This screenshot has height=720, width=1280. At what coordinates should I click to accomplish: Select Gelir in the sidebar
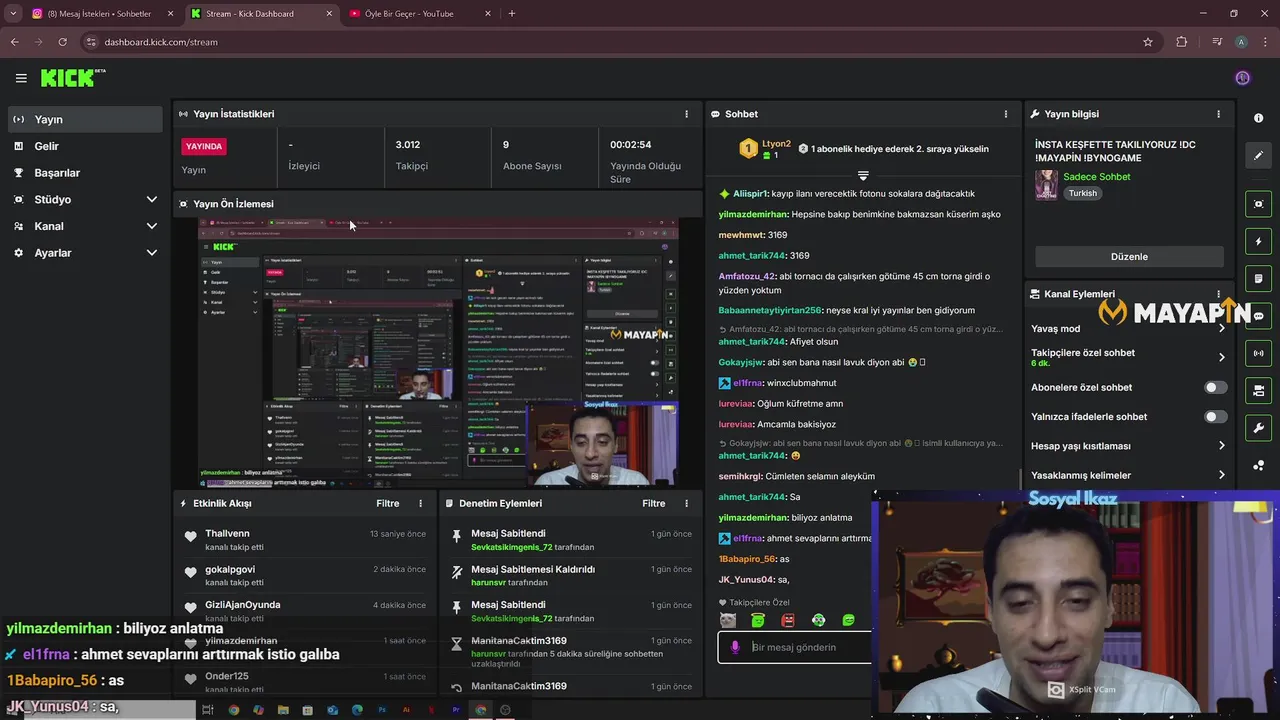click(x=85, y=146)
